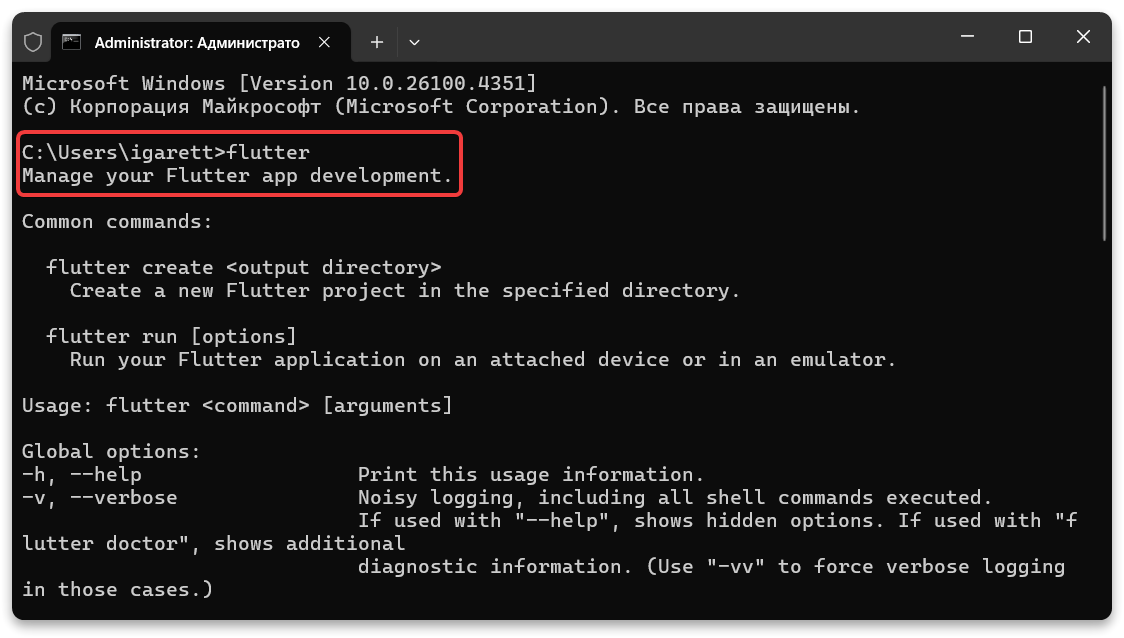Close the terminal window
This screenshot has height=638, width=1124.
[x=1083, y=37]
